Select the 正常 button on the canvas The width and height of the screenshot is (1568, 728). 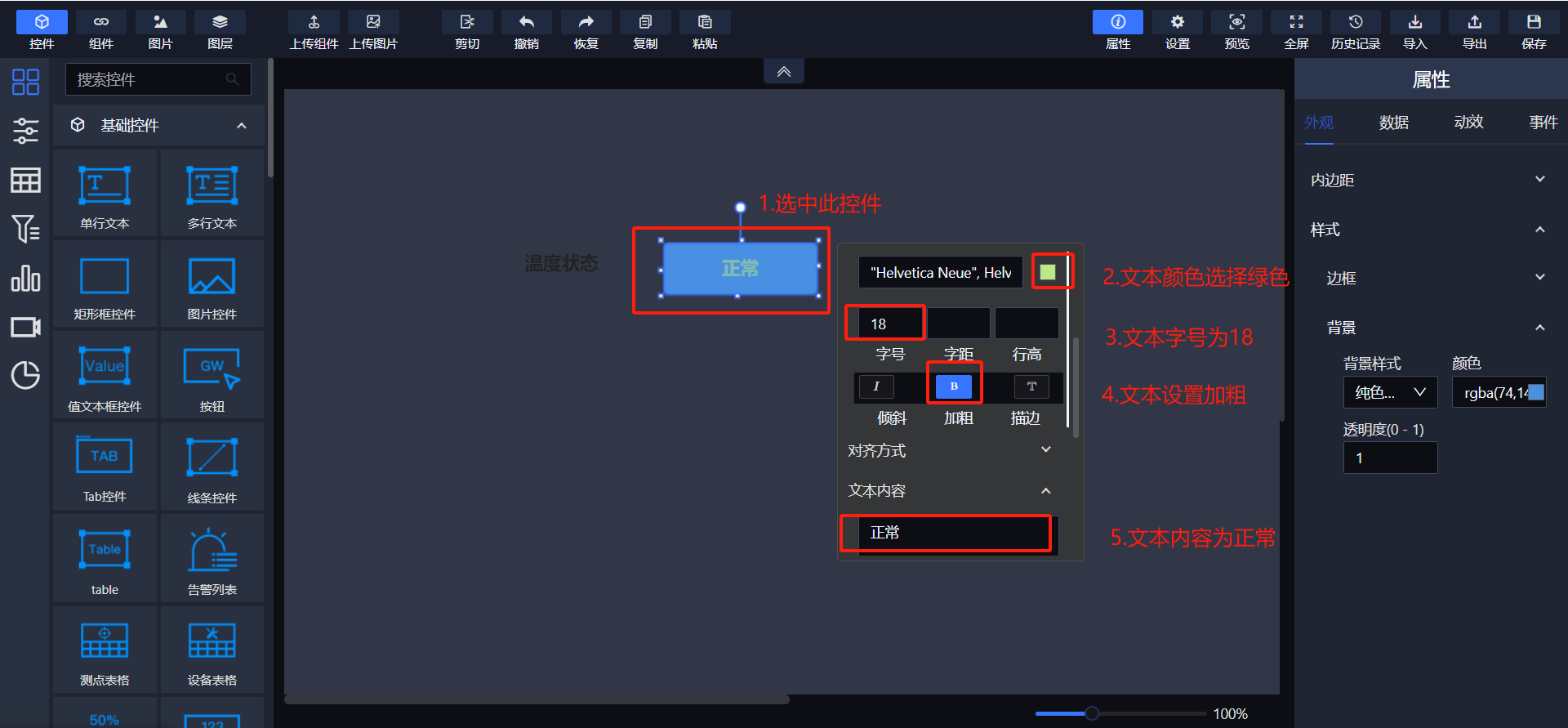pos(740,268)
